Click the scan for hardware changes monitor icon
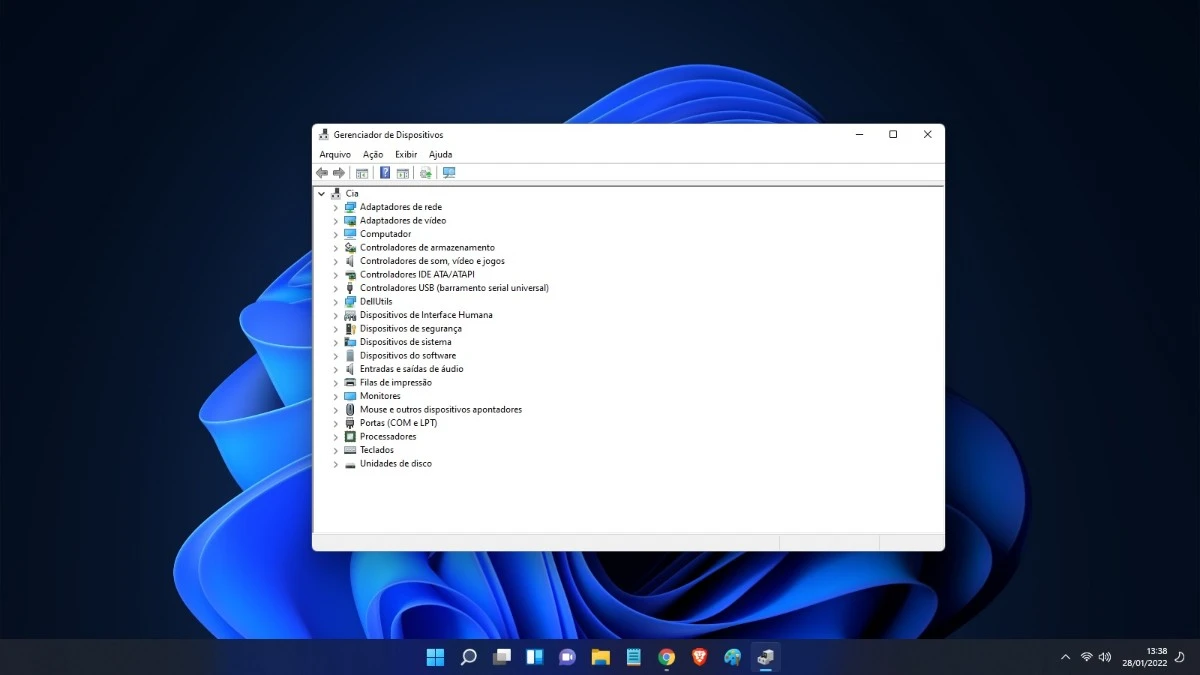 [449, 173]
